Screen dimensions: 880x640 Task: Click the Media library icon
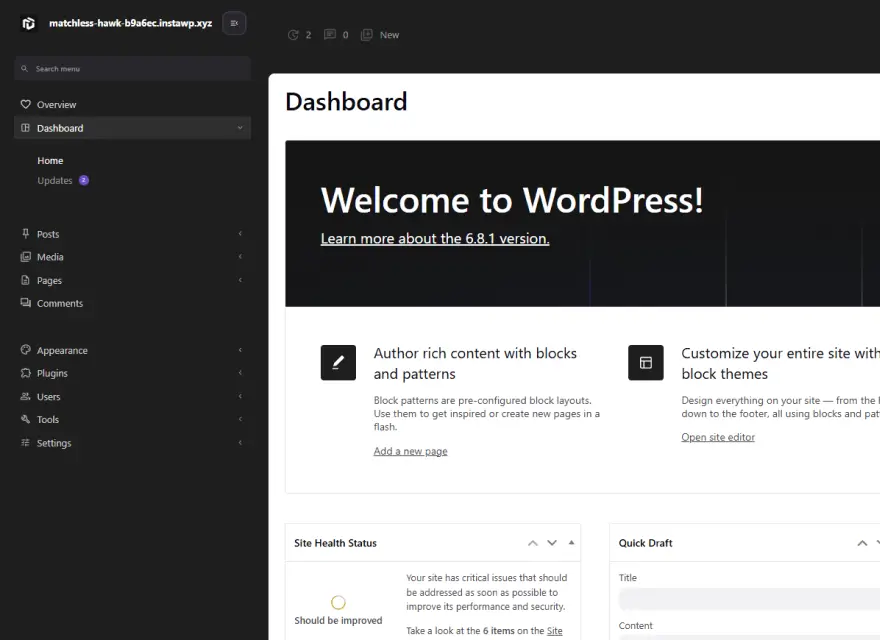[x=25, y=257]
